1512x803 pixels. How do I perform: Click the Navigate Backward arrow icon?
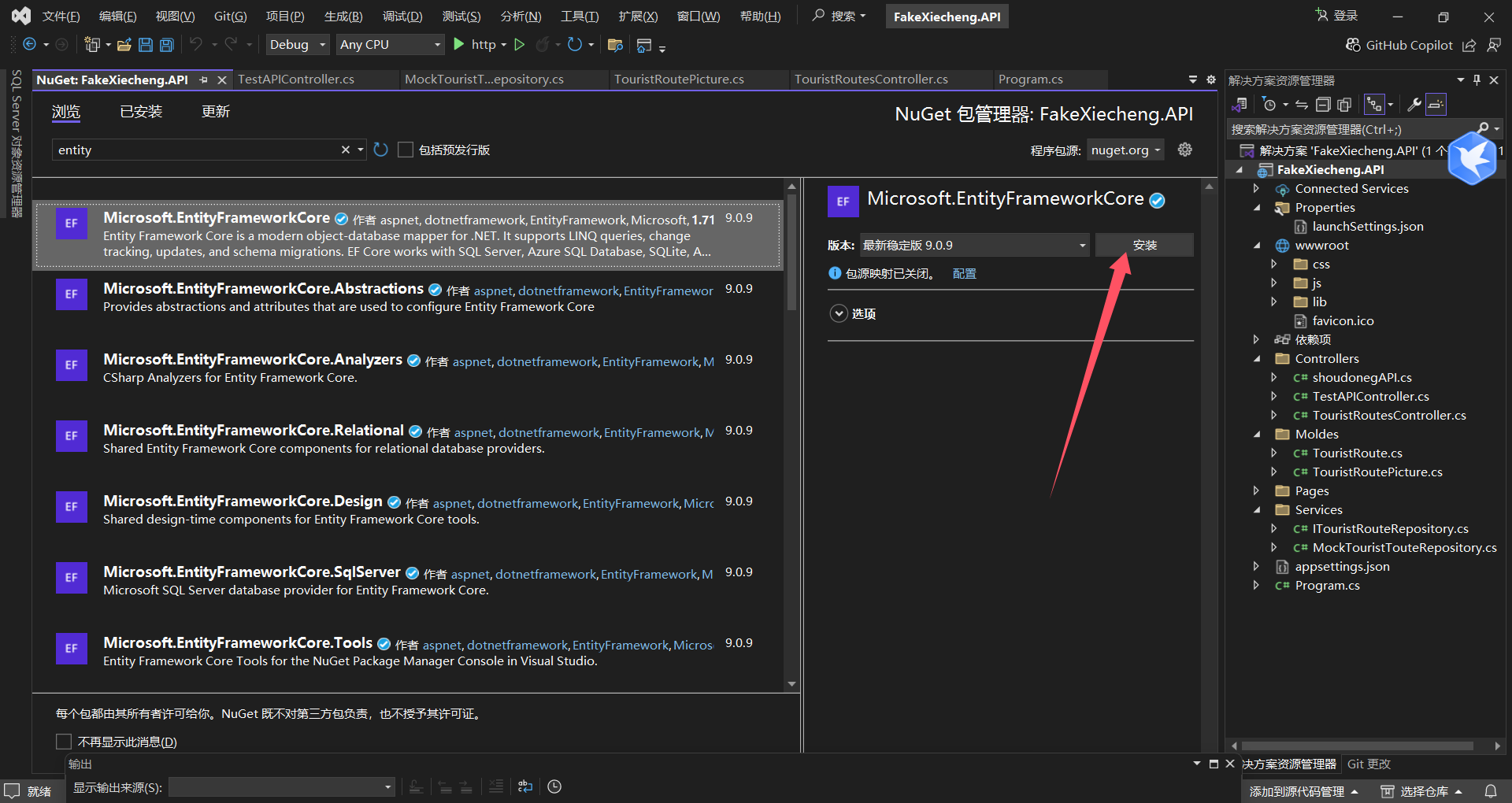[x=29, y=45]
